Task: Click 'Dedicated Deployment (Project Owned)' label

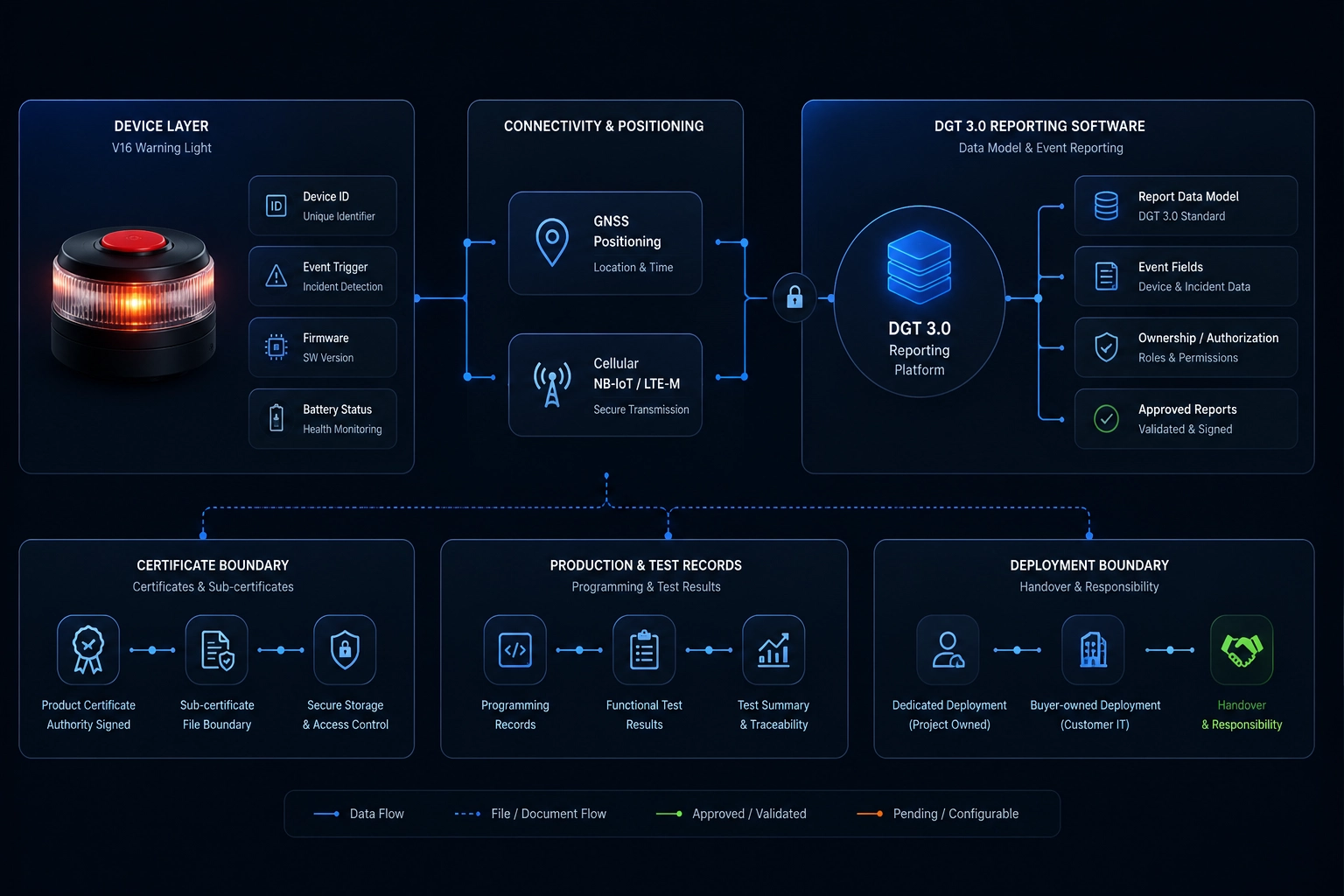Action: 949,715
